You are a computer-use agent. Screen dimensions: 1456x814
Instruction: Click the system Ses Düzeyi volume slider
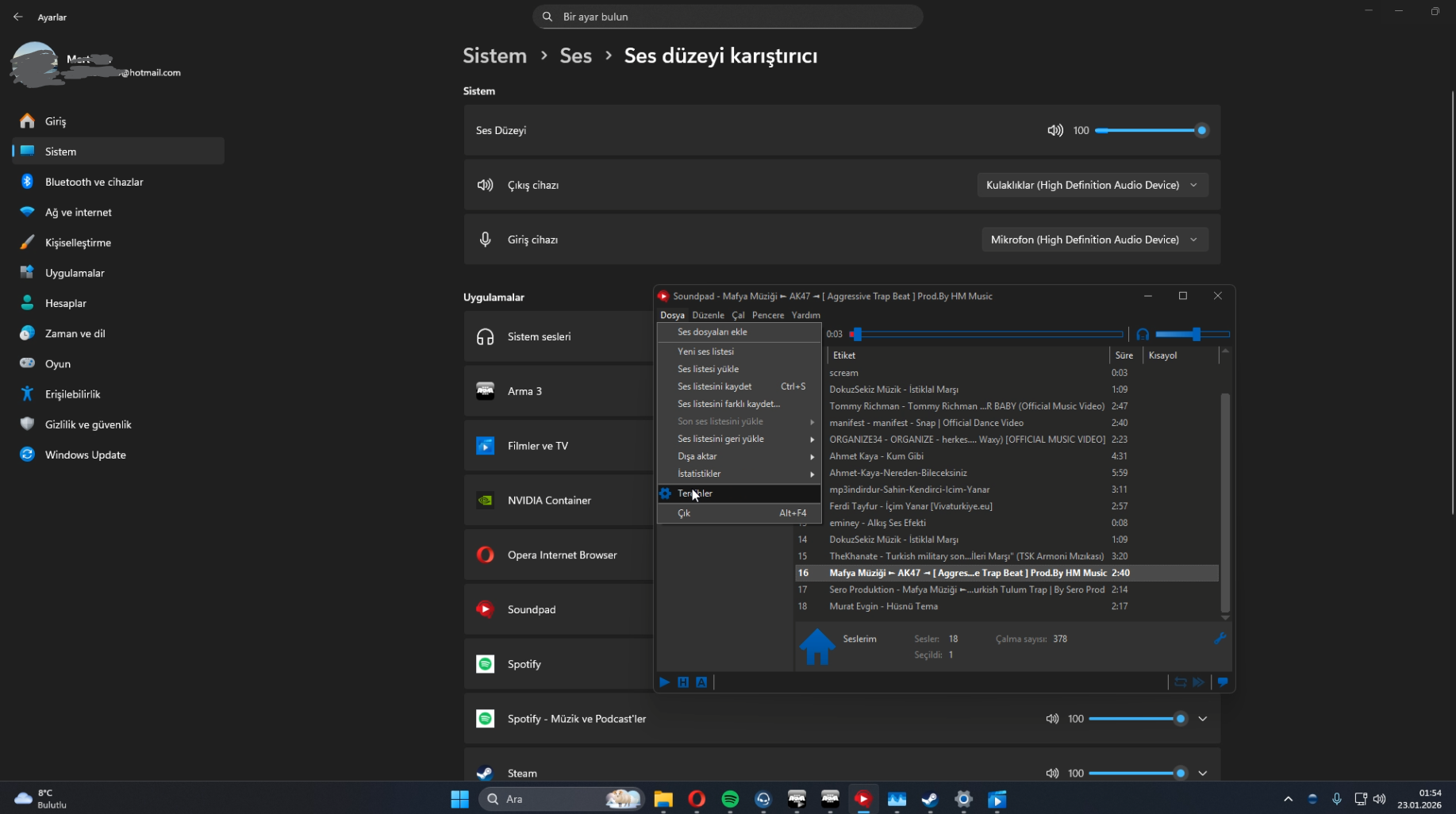1151,130
